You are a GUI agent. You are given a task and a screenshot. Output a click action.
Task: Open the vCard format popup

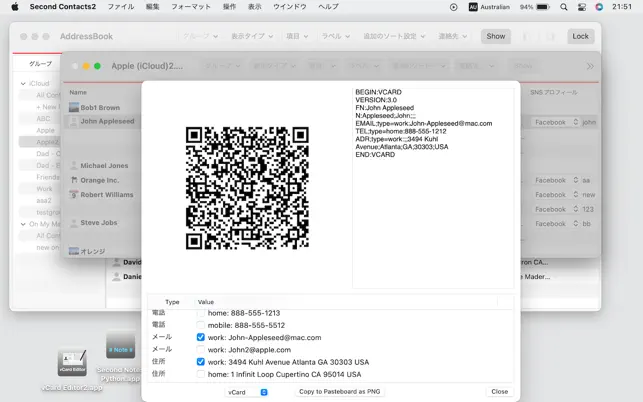(247, 392)
